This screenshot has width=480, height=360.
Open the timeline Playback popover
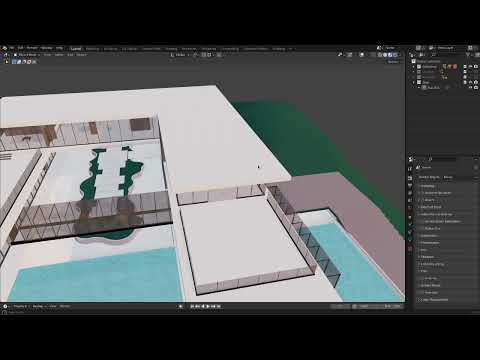pos(21,306)
